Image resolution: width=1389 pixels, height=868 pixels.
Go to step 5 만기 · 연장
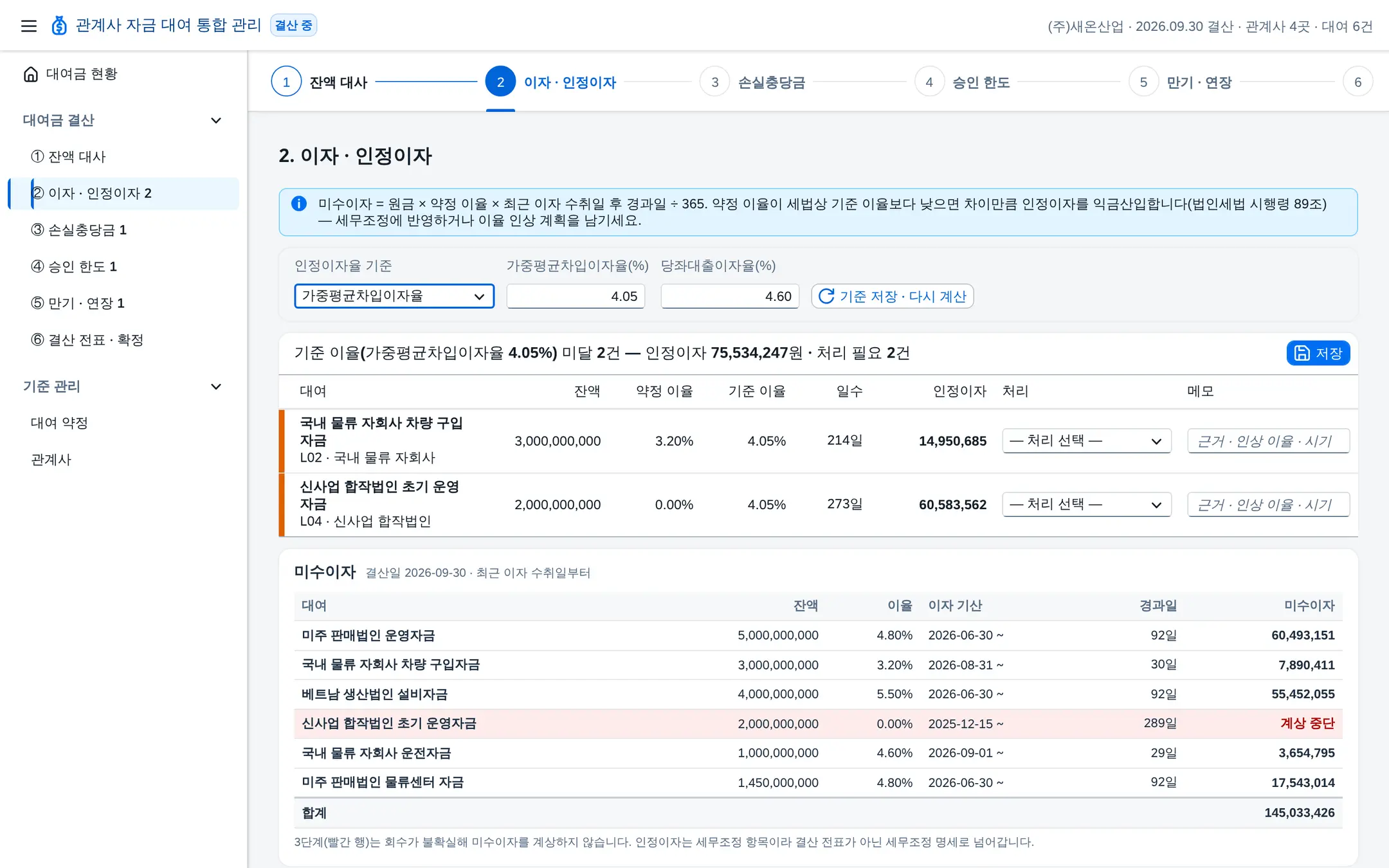pos(1180,82)
